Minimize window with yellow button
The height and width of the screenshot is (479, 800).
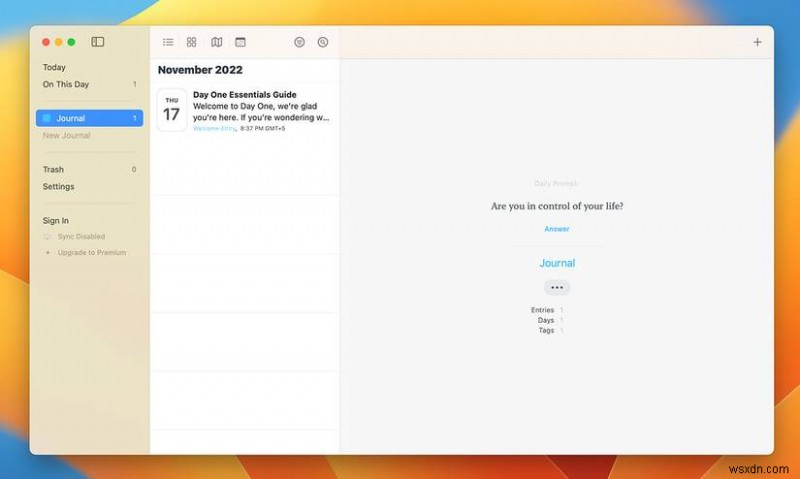click(59, 42)
